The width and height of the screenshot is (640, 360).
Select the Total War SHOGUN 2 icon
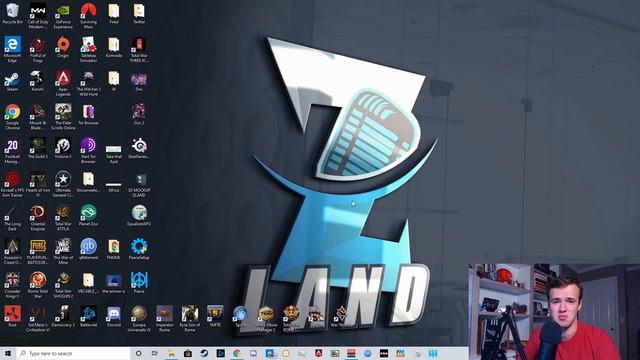coord(63,285)
